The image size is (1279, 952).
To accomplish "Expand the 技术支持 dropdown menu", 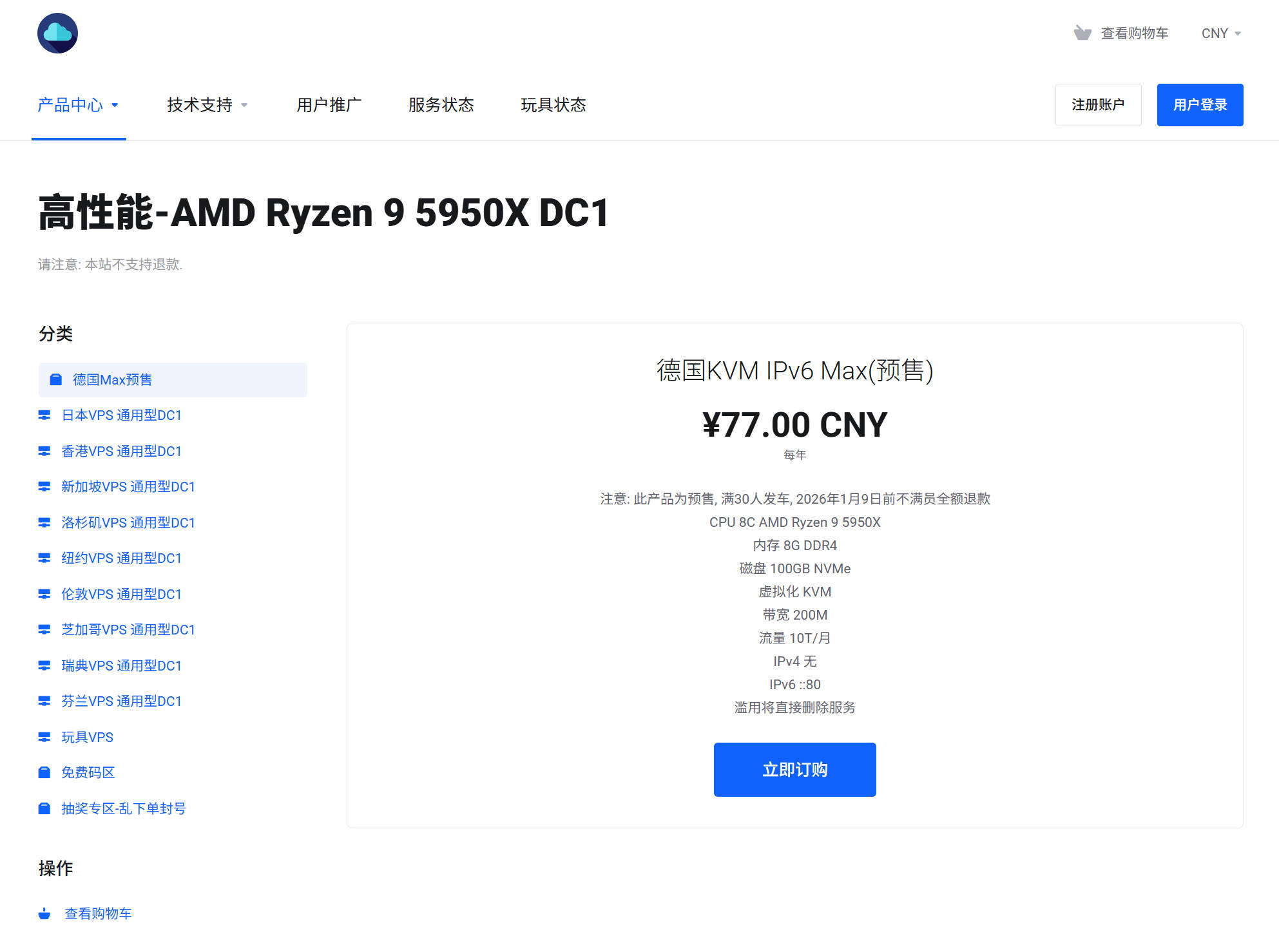I will [207, 105].
